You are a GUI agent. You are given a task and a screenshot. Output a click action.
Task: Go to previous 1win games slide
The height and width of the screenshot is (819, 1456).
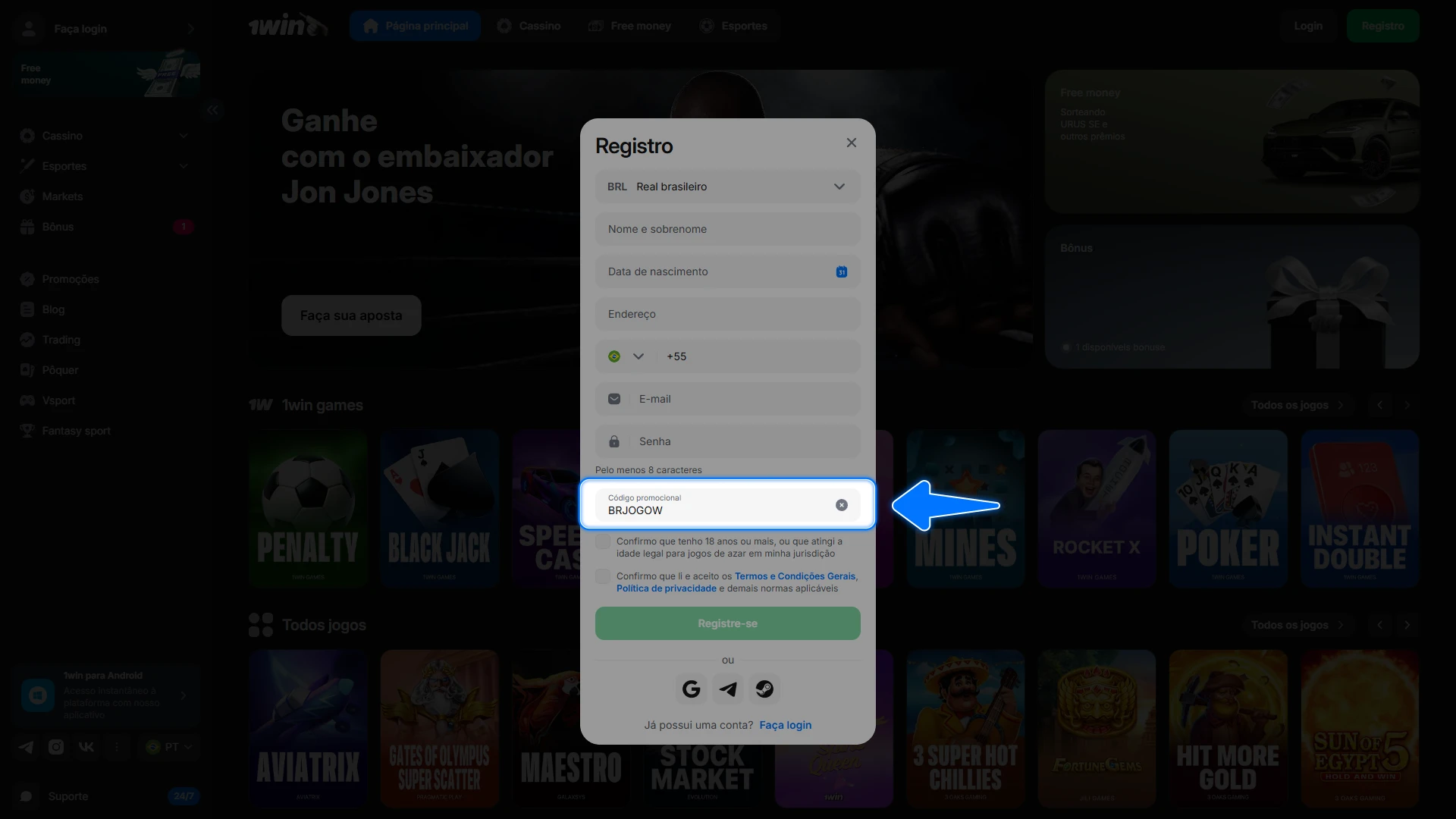tap(1380, 405)
